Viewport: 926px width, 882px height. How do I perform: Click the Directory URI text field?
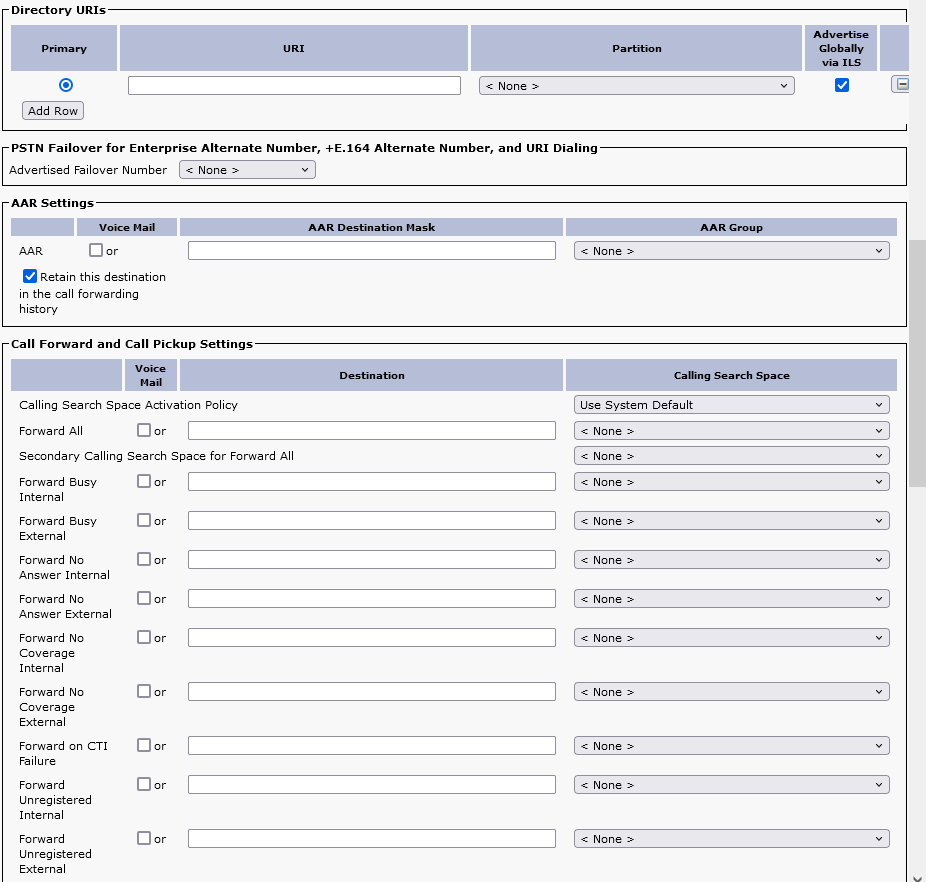tap(294, 86)
